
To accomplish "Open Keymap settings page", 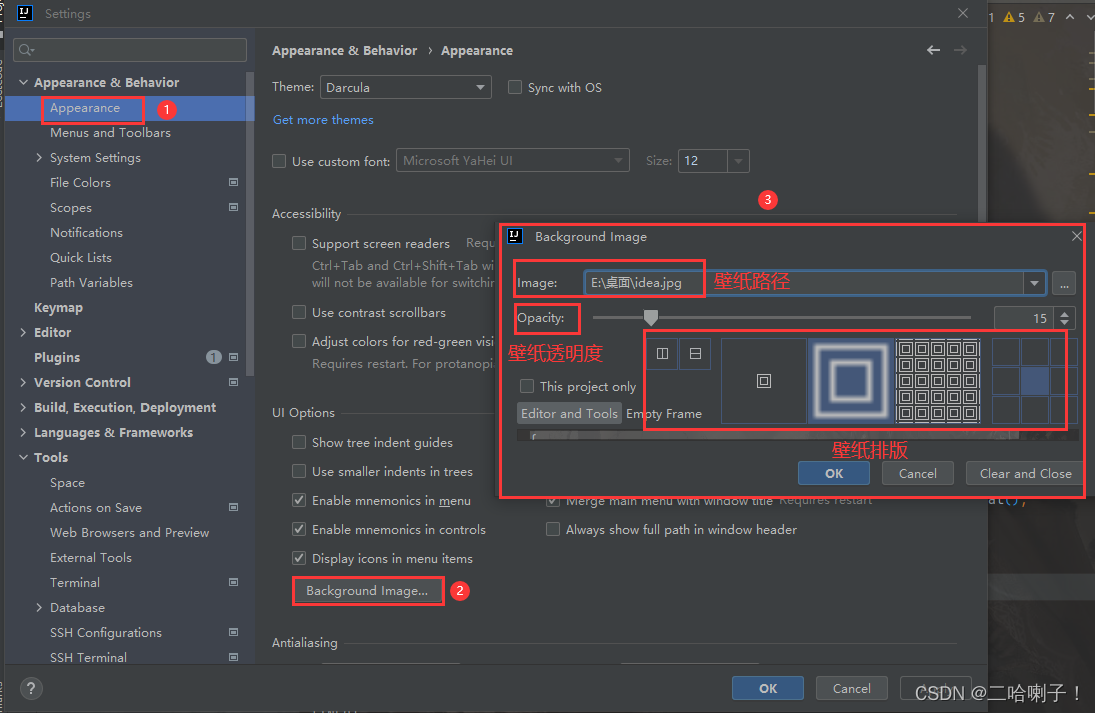I will 59,307.
